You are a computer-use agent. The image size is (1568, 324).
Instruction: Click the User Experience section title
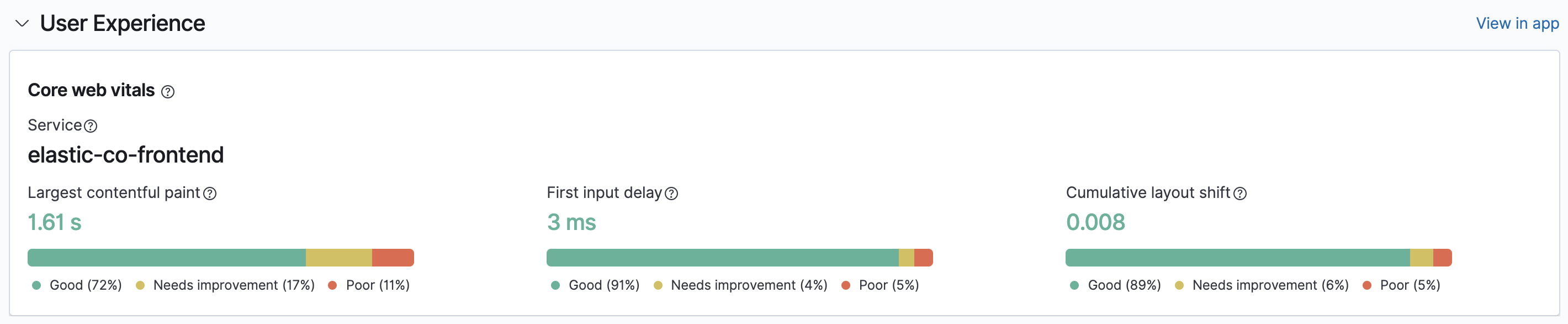click(123, 24)
